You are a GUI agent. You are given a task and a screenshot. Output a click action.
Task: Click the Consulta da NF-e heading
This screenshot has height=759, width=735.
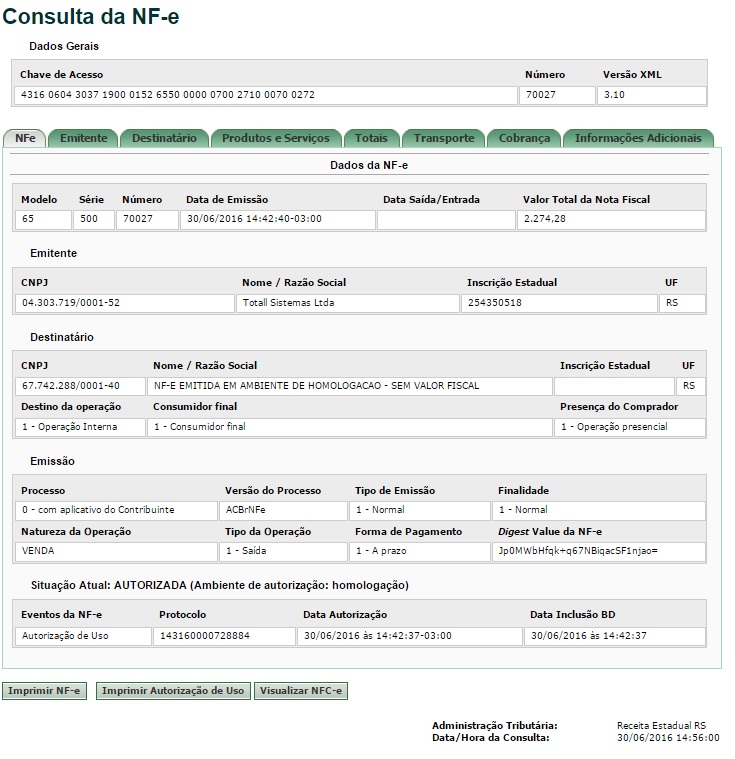pos(91,16)
